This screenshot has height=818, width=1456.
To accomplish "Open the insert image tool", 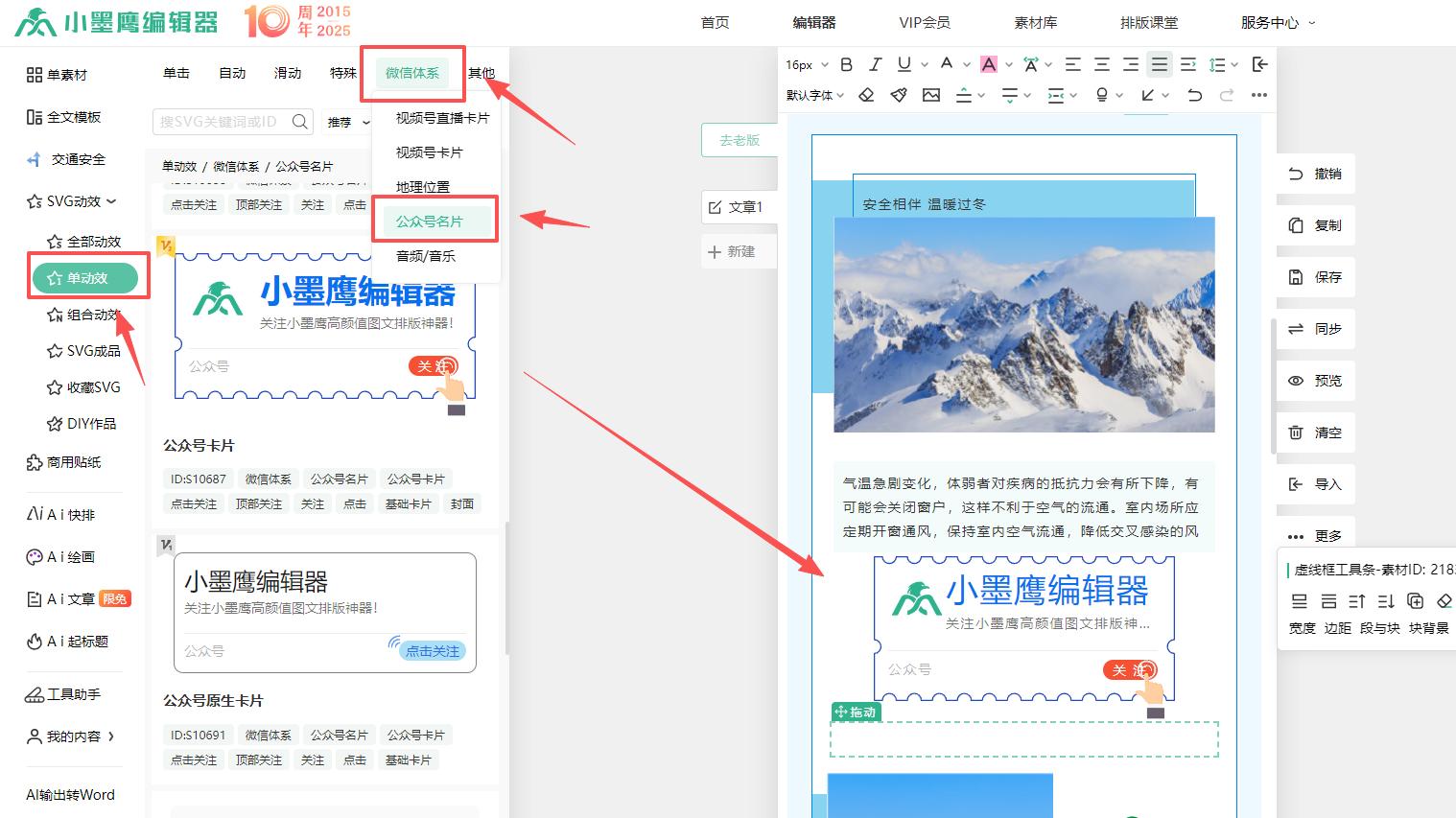I will (x=931, y=95).
